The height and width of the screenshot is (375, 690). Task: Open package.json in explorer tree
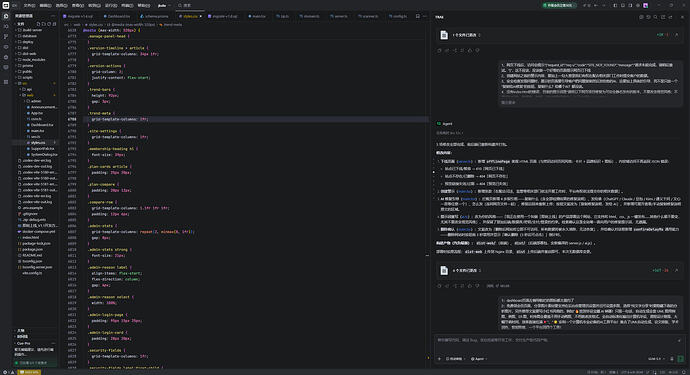[32, 249]
